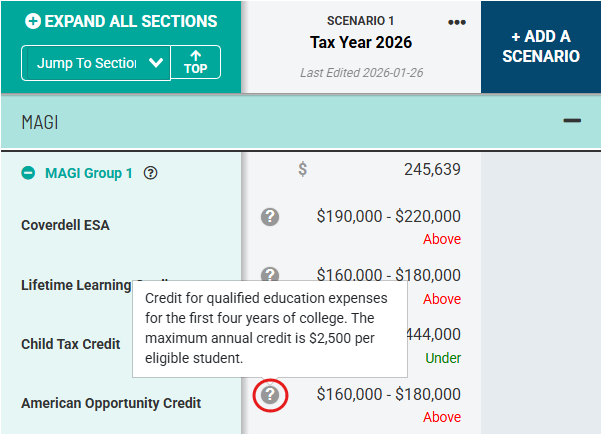Click the MAGI Group 1 label
The height and width of the screenshot is (434, 604).
click(88, 173)
